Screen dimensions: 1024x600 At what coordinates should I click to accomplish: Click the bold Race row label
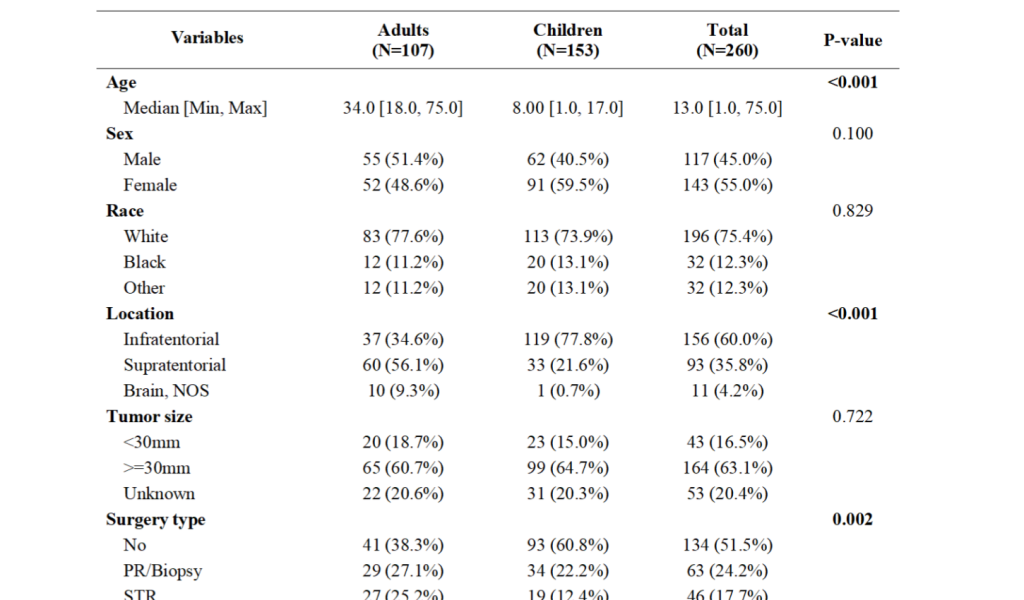point(125,211)
